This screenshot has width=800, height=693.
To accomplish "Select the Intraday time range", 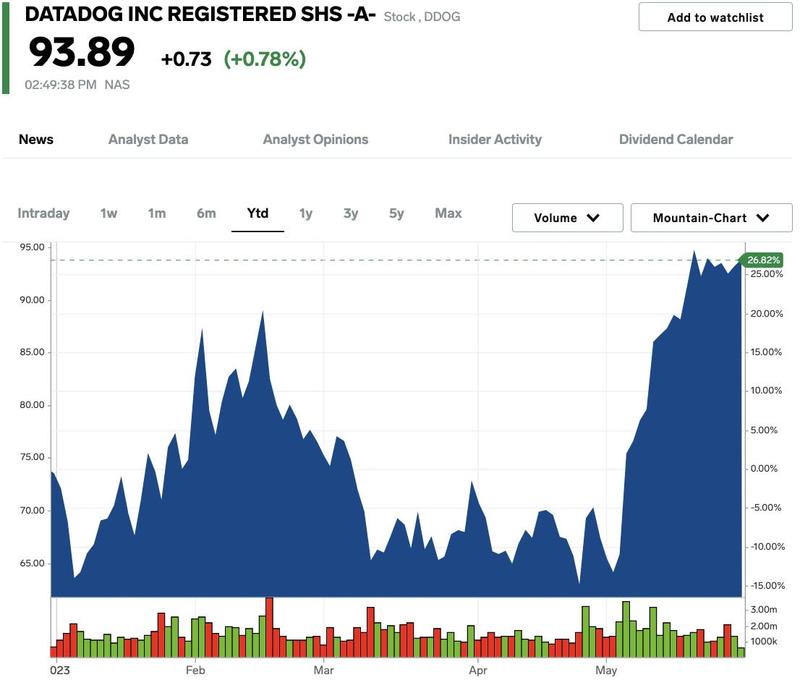I will tap(43, 213).
